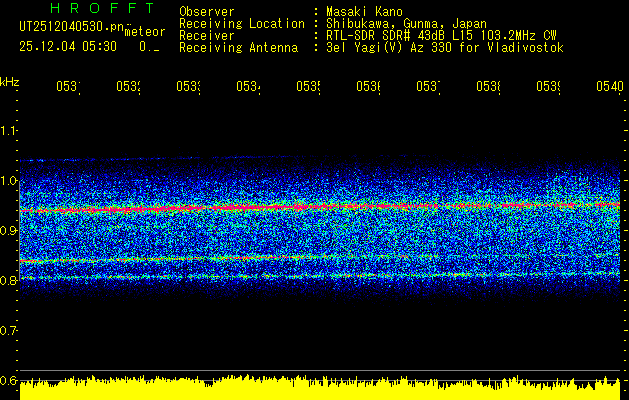Select observer name Masaki Kano
This screenshot has width=629, height=400.
[364, 11]
